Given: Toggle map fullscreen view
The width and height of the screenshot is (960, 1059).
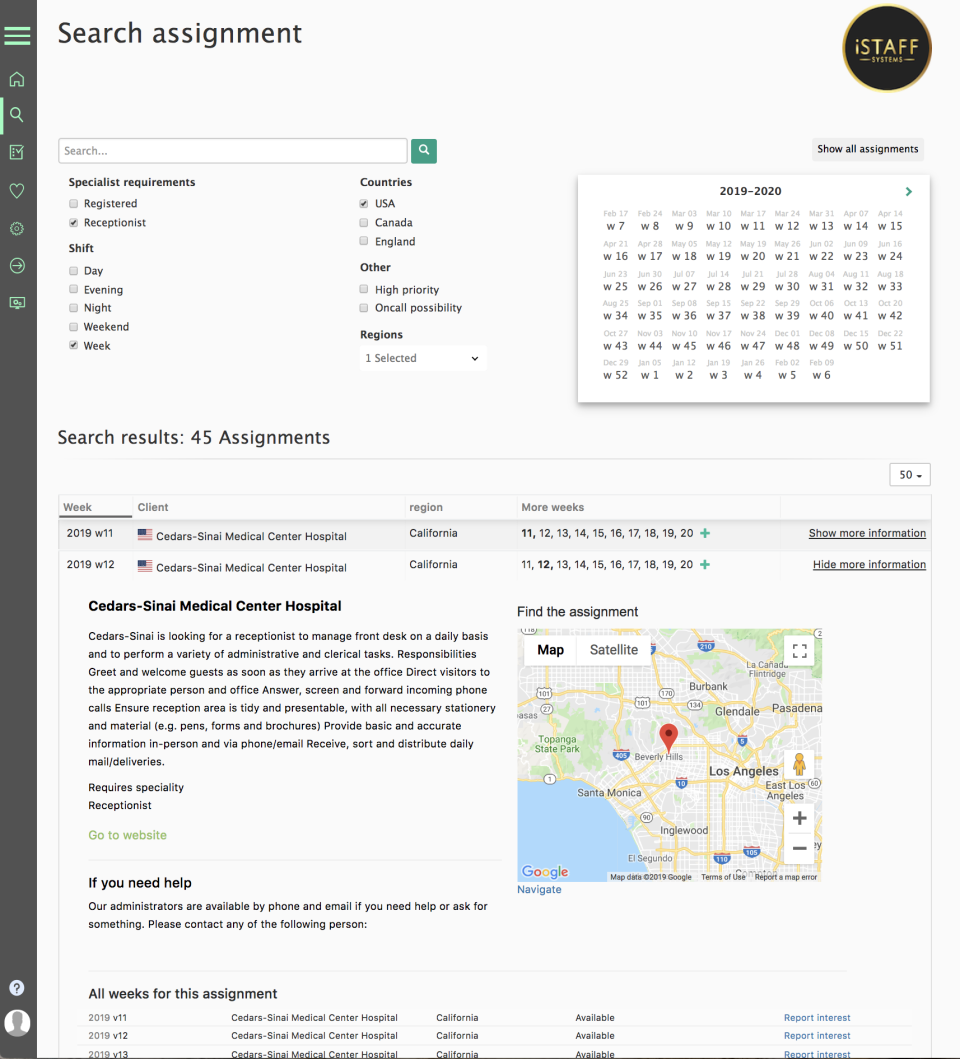Looking at the screenshot, I should pyautogui.click(x=800, y=651).
